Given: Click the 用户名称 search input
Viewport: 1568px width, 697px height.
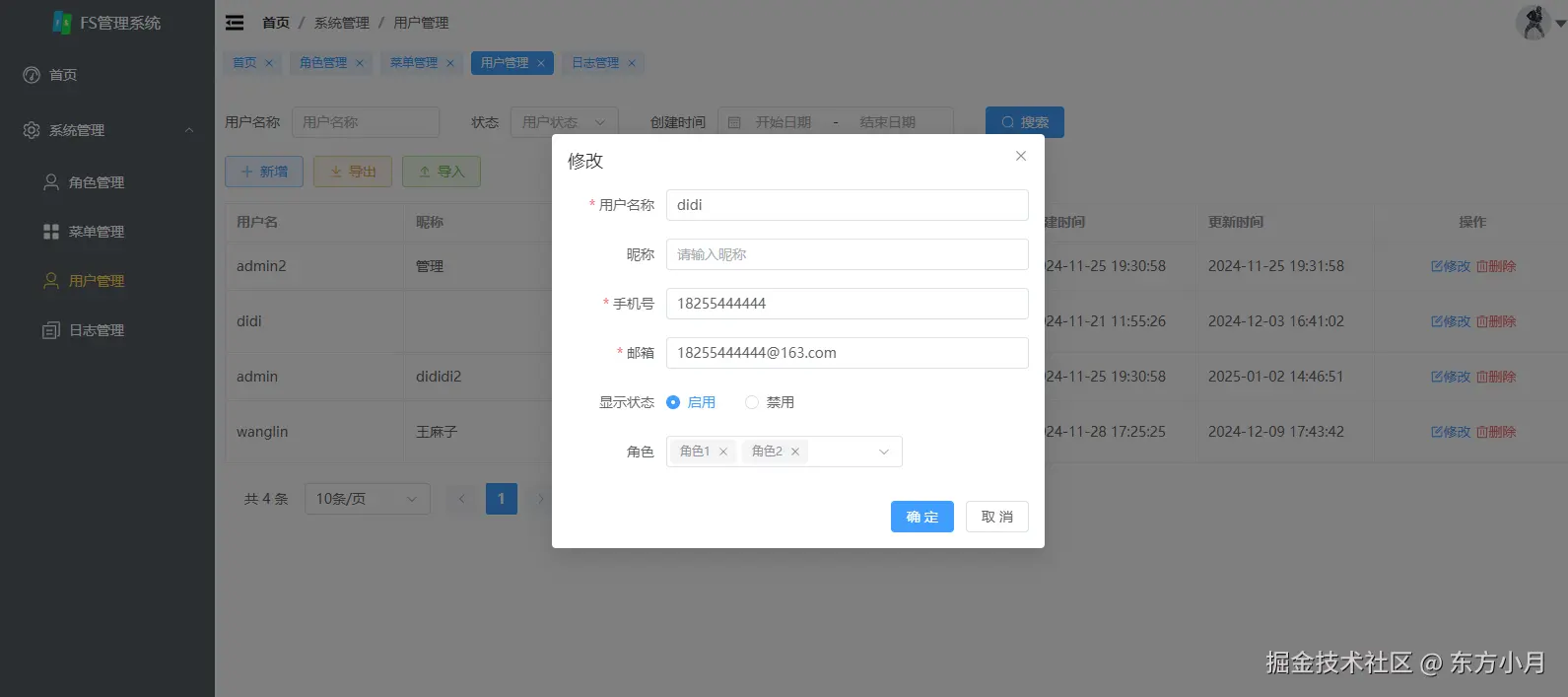Looking at the screenshot, I should [366, 122].
